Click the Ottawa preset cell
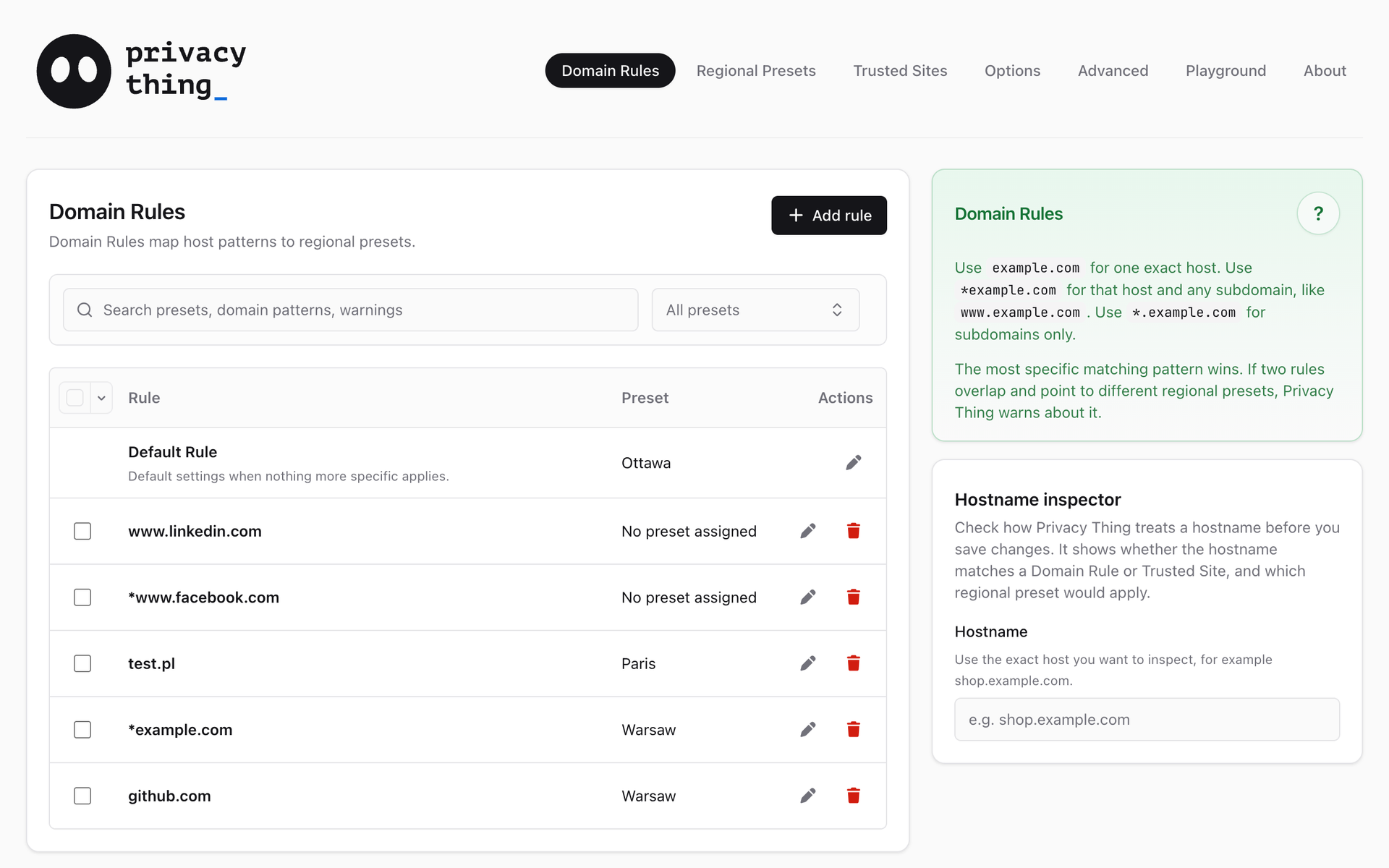1389x868 pixels. (646, 463)
